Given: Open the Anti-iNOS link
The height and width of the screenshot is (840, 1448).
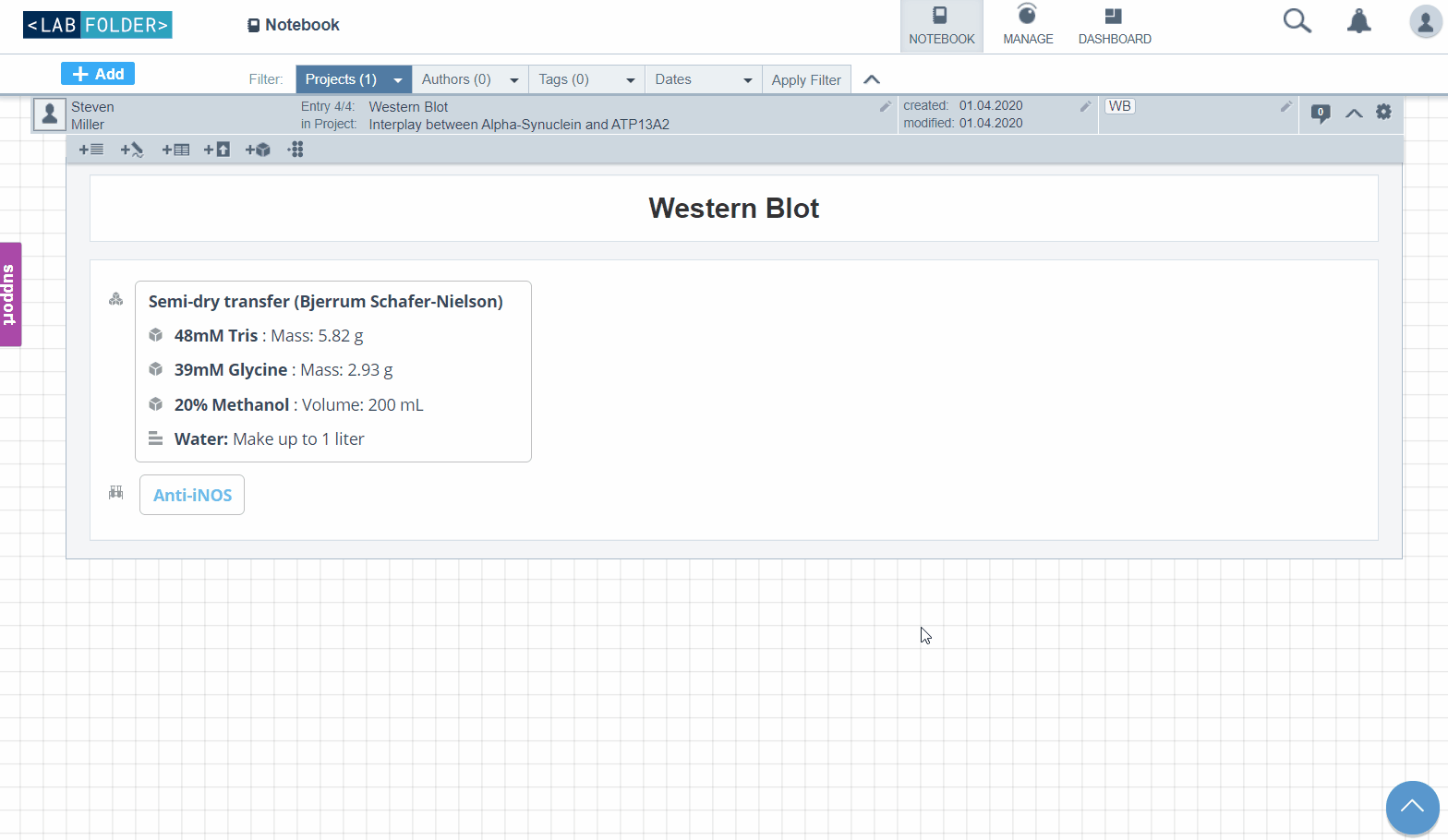Looking at the screenshot, I should pos(192,495).
